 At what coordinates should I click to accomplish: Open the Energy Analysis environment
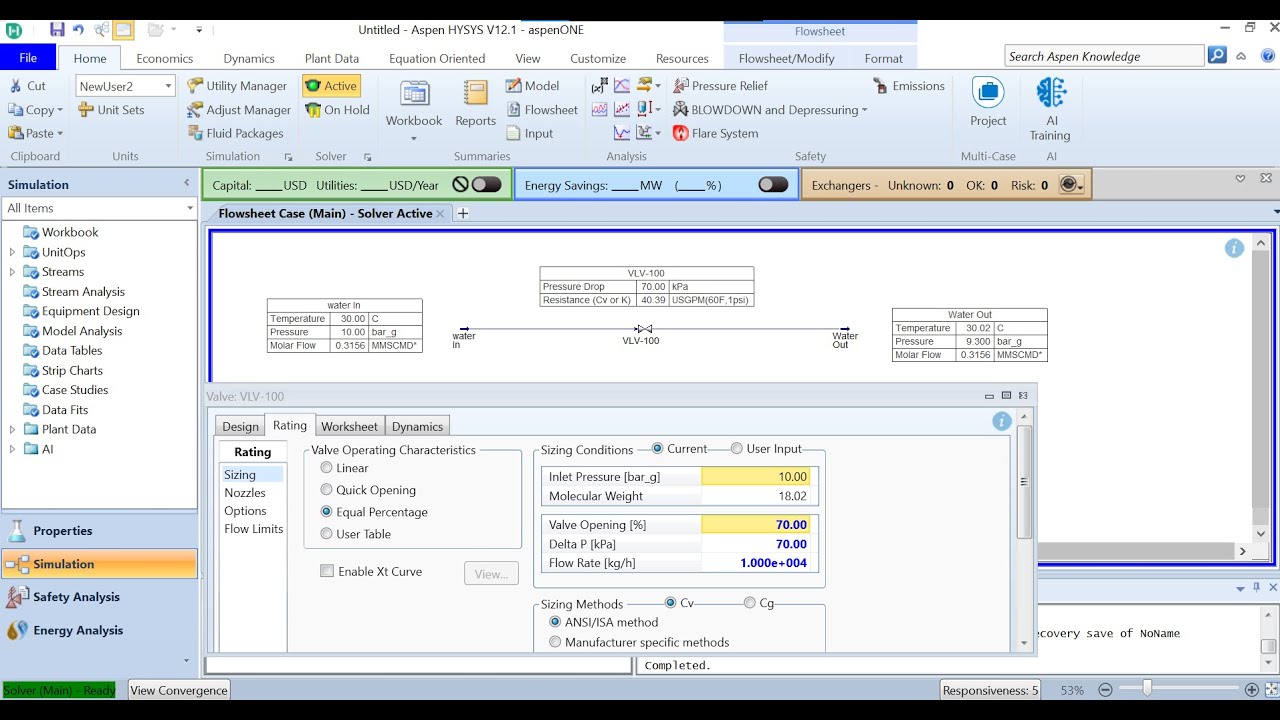(99, 630)
